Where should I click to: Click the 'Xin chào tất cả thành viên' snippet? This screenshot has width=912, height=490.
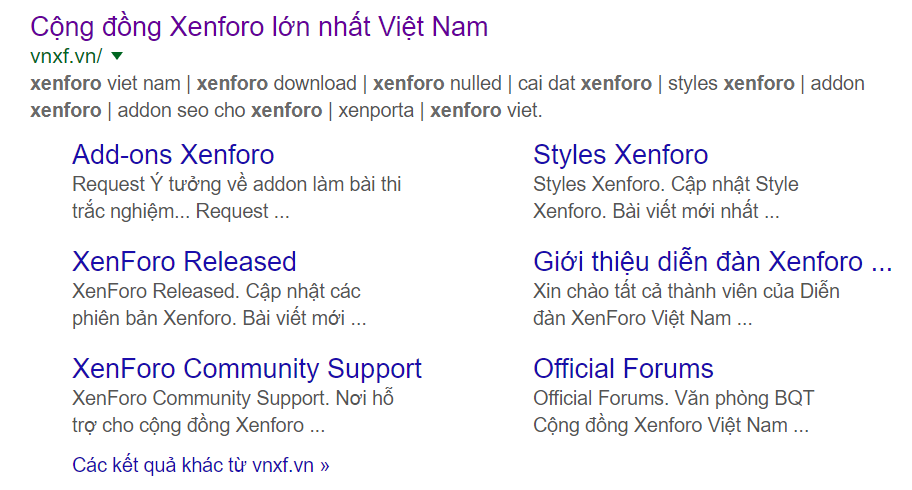pyautogui.click(x=686, y=292)
